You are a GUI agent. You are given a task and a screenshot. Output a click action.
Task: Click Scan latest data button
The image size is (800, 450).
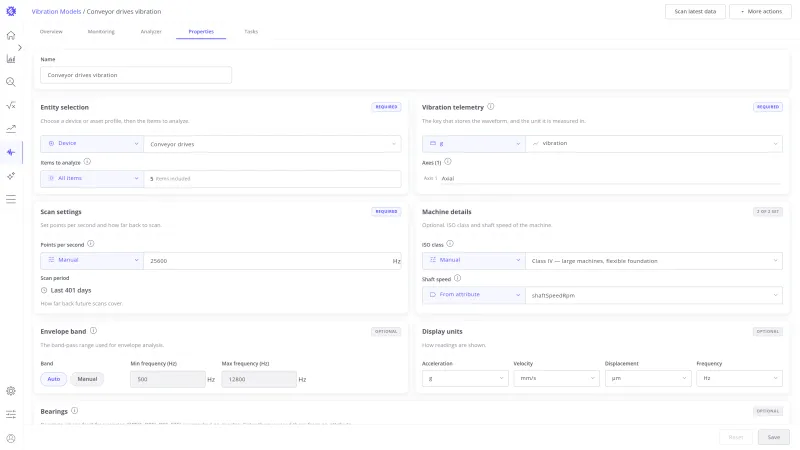(695, 11)
